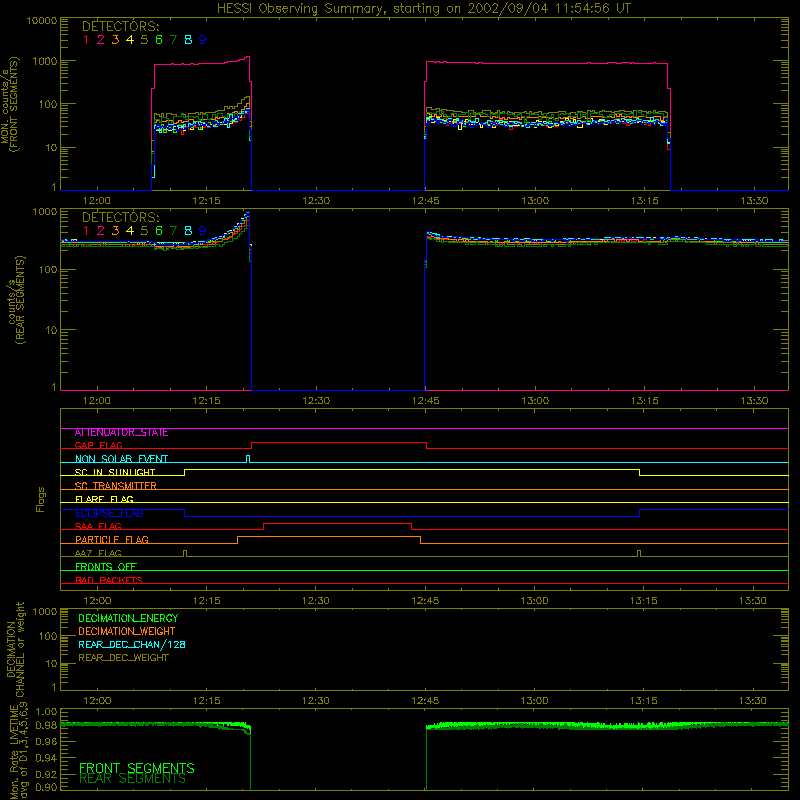The height and width of the screenshot is (800, 800).
Task: Click DETECTORS: heading in the rear segments plot
Action: [x=121, y=218]
